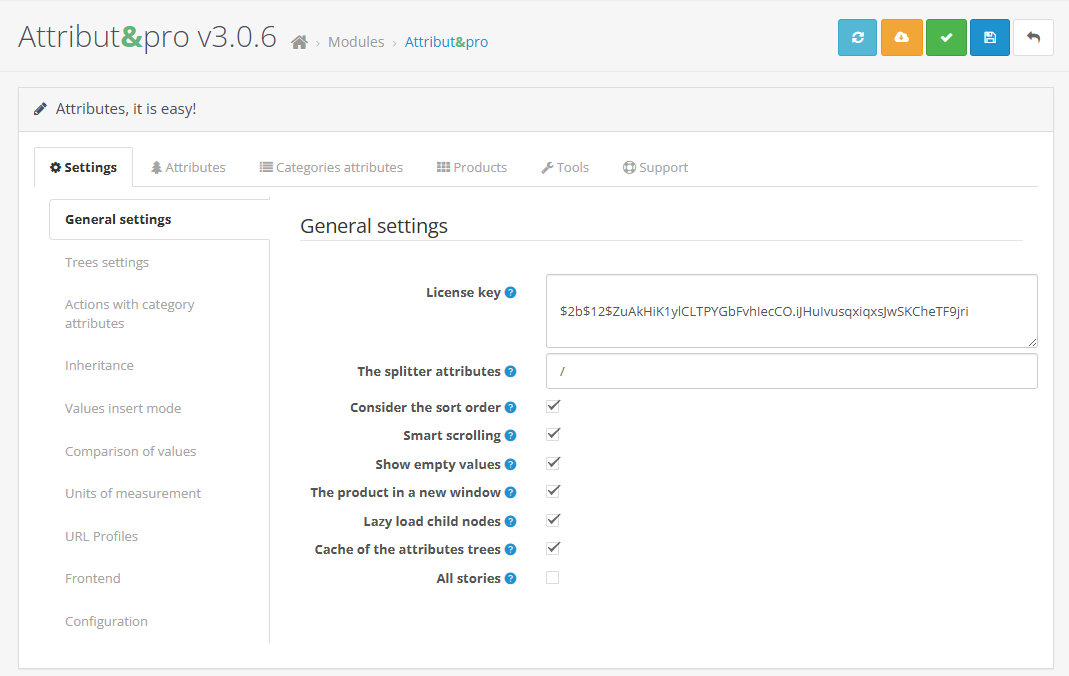
Task: Go to the home breadcrumb icon
Action: coord(298,42)
